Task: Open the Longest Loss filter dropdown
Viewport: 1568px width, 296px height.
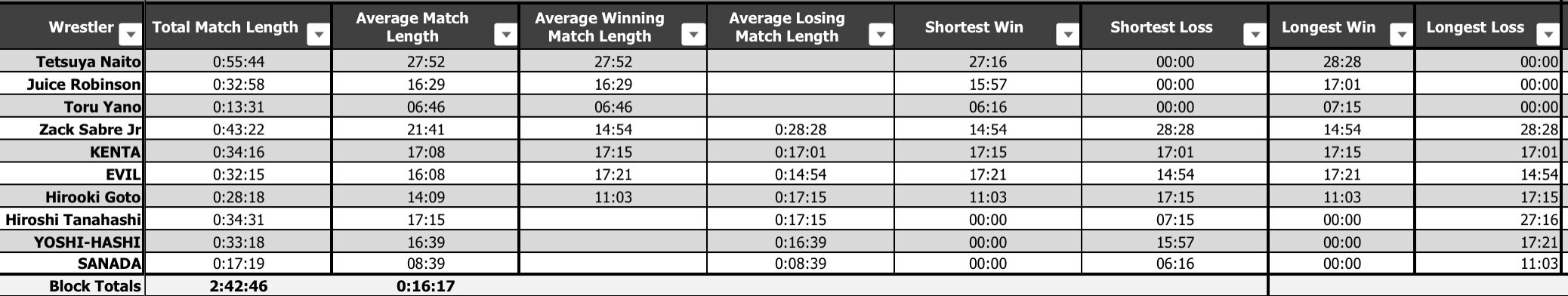Action: click(x=1548, y=35)
